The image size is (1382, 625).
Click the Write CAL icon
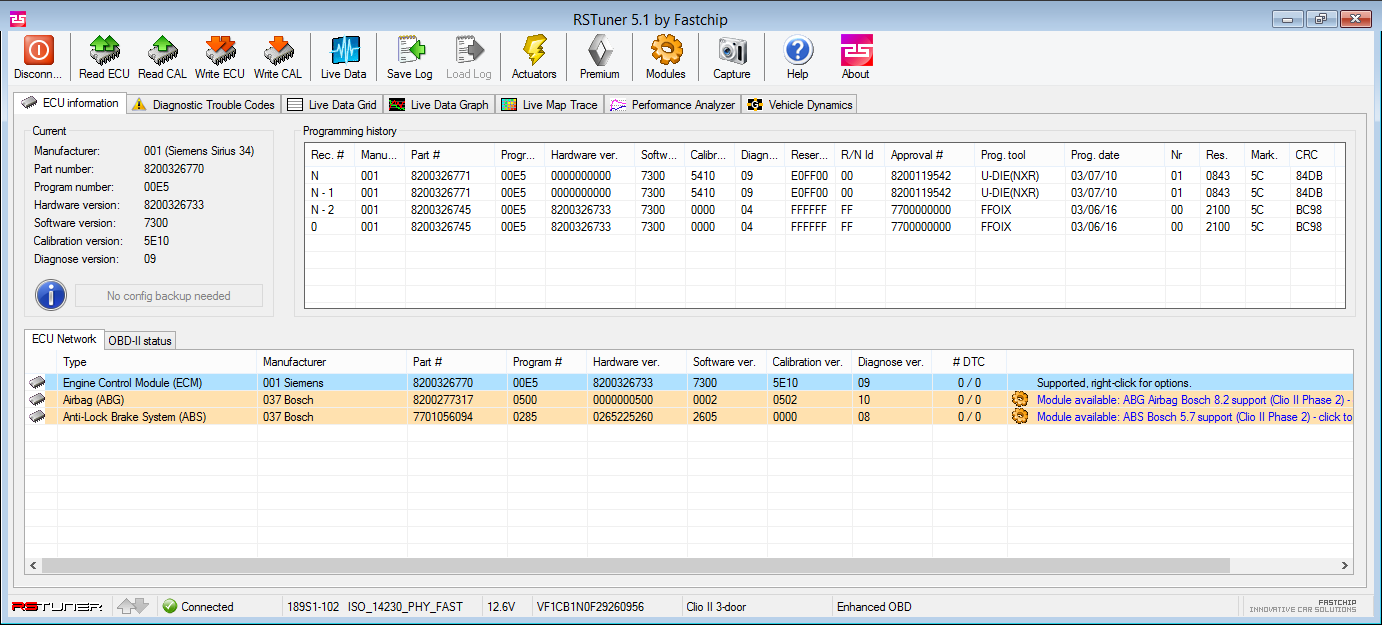click(x=277, y=57)
